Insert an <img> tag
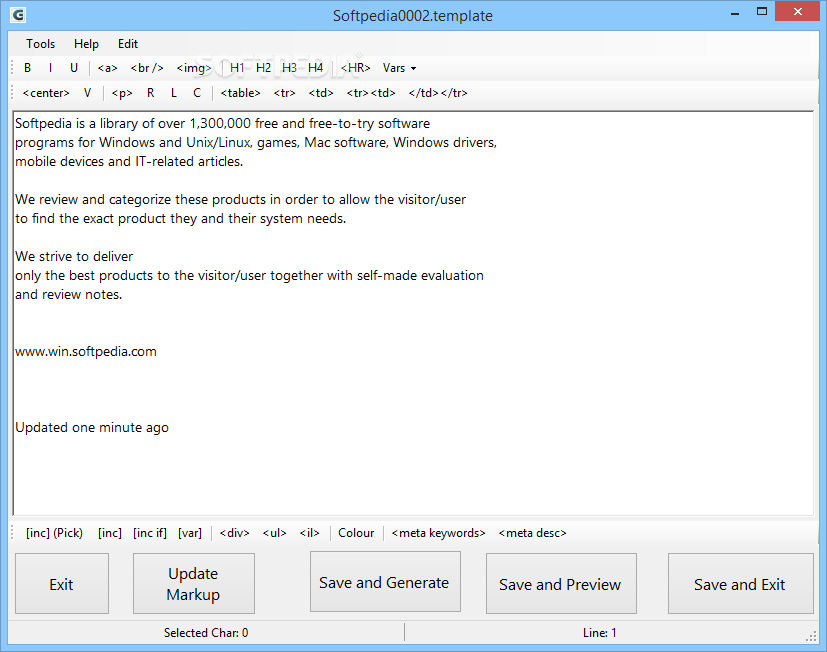827x652 pixels. 194,68
